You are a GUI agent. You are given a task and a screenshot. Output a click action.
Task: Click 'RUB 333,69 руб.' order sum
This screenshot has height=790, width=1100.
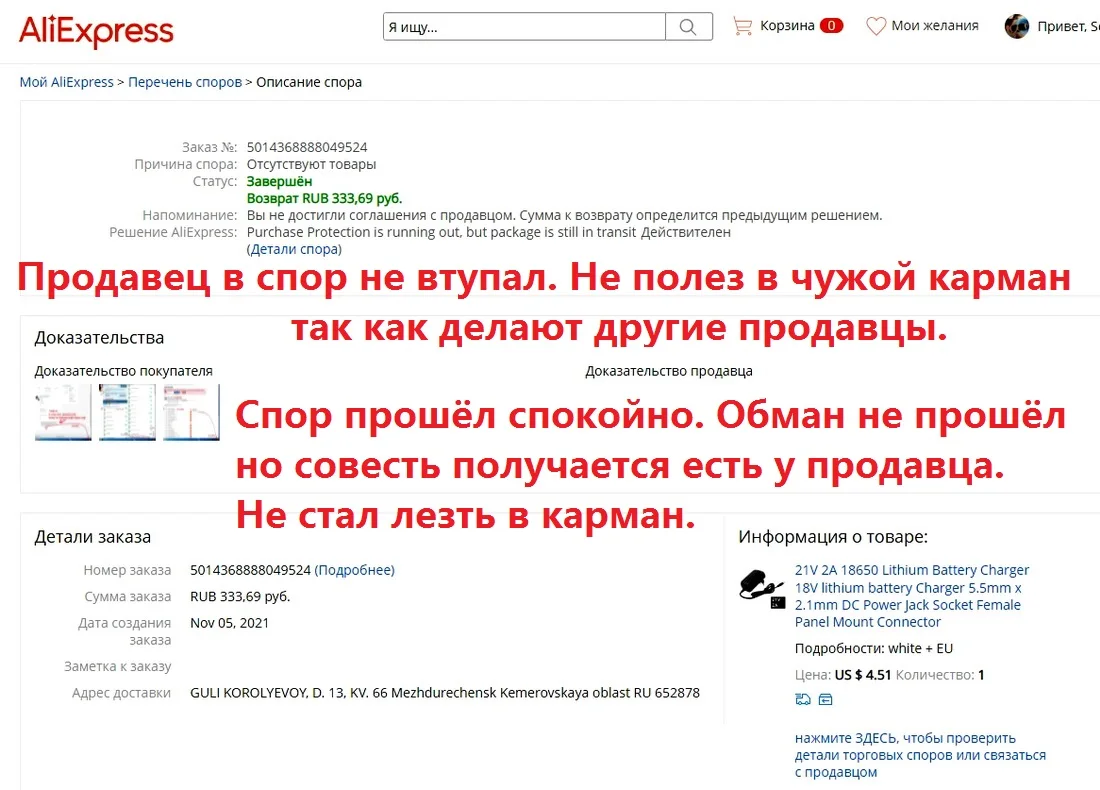240,596
